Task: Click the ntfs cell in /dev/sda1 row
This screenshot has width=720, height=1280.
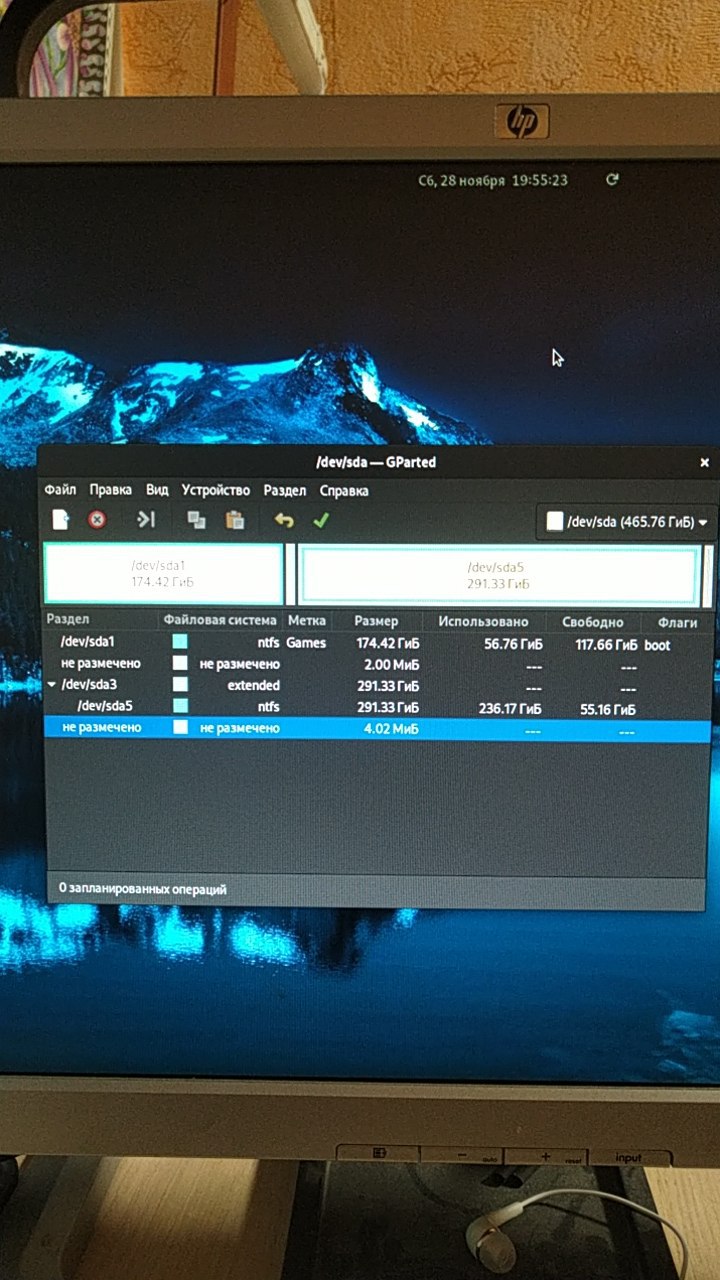Action: point(268,643)
